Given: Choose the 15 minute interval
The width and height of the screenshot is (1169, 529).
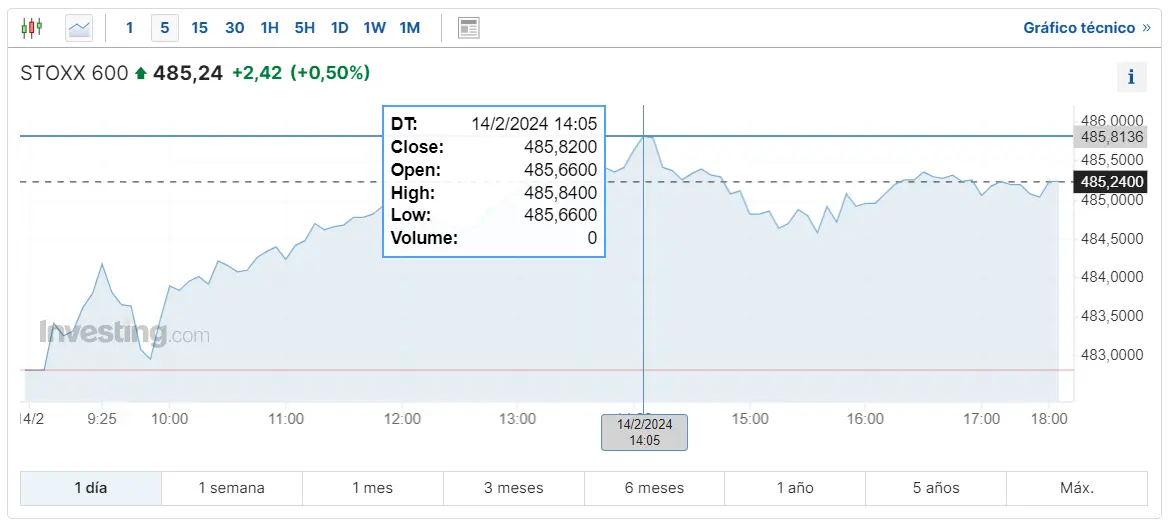Looking at the screenshot, I should (x=199, y=28).
